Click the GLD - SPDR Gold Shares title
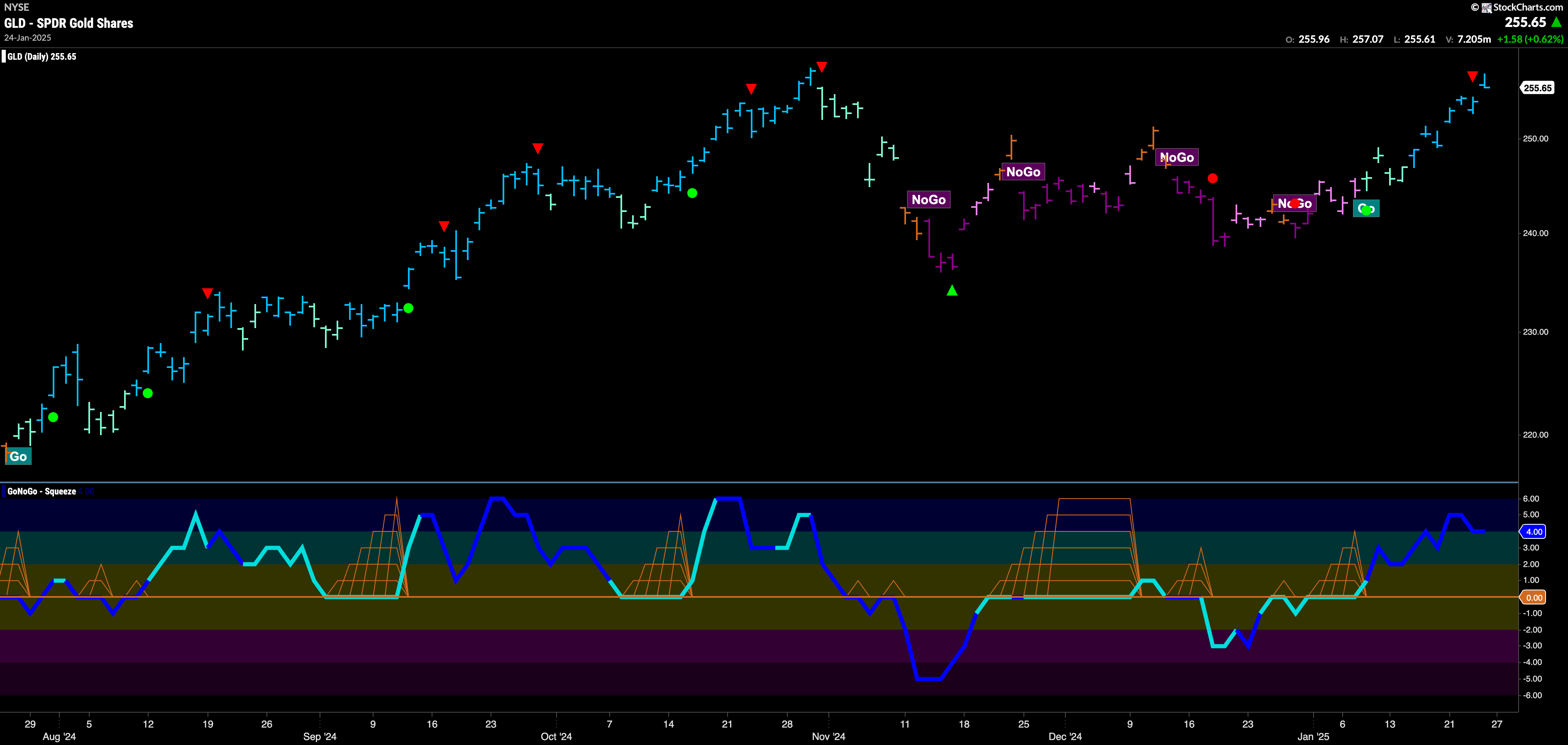 click(x=69, y=23)
